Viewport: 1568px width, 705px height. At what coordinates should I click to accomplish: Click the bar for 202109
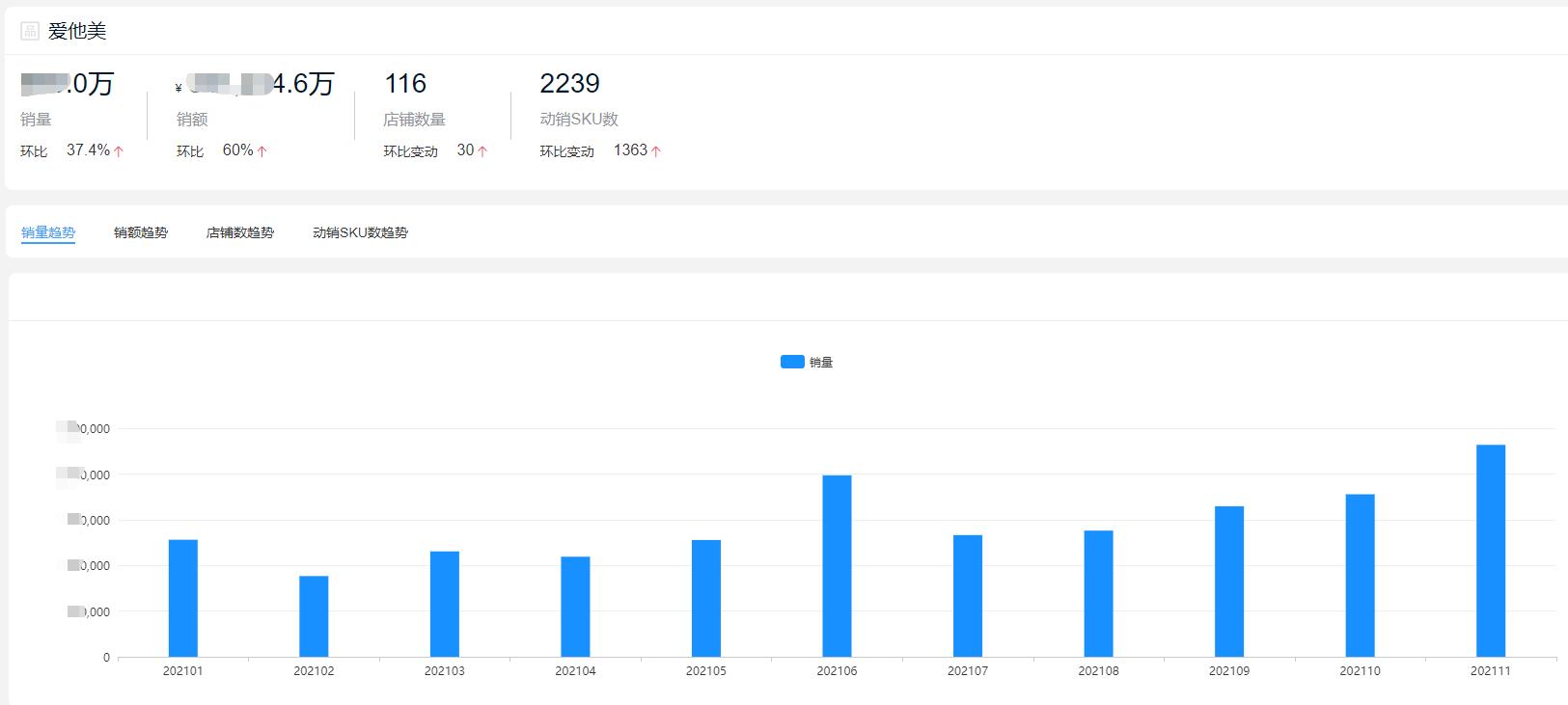(x=1228, y=582)
